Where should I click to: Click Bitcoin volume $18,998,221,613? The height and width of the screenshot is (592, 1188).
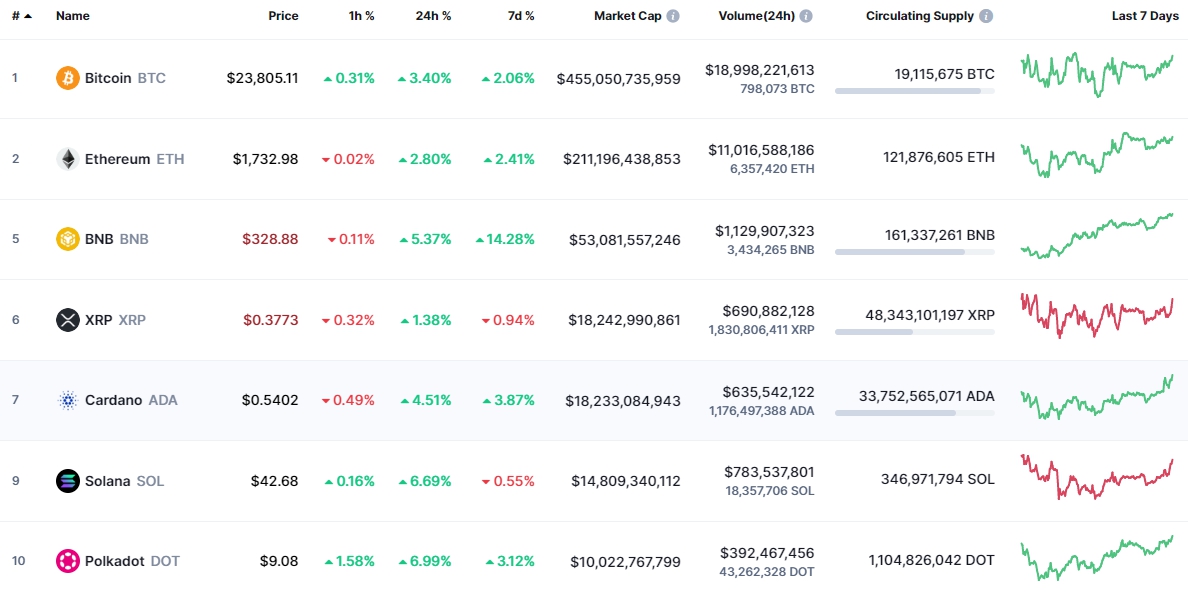click(760, 70)
